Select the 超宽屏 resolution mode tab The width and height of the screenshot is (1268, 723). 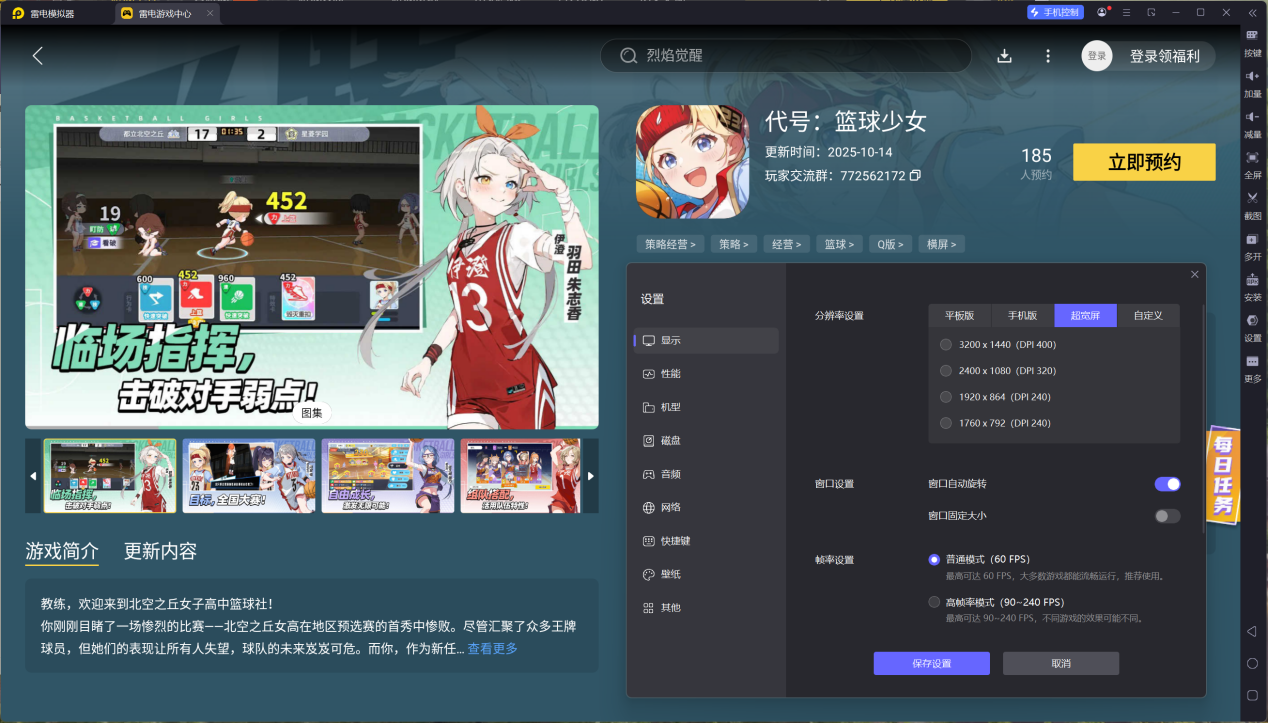(1085, 315)
